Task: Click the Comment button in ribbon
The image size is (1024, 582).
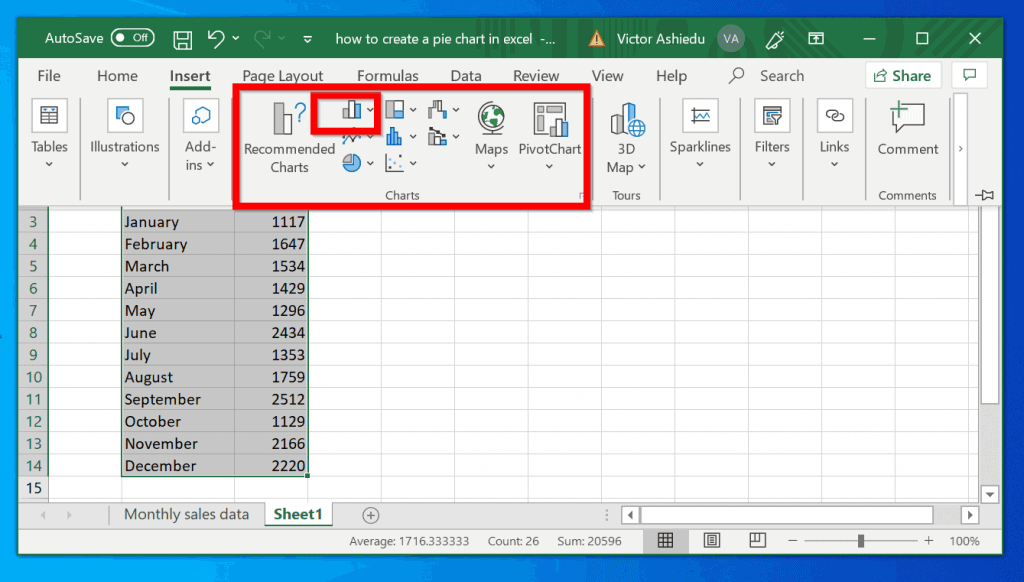Action: [x=908, y=129]
